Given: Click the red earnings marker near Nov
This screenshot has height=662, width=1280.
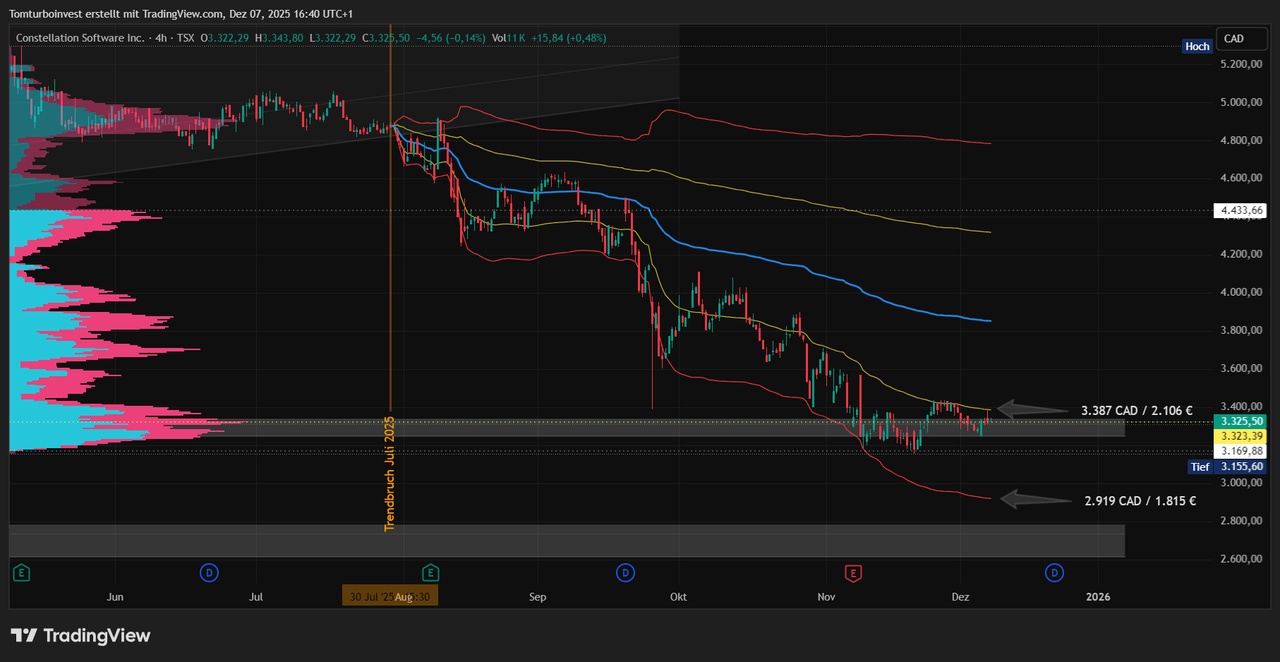Looking at the screenshot, I should (x=853, y=573).
